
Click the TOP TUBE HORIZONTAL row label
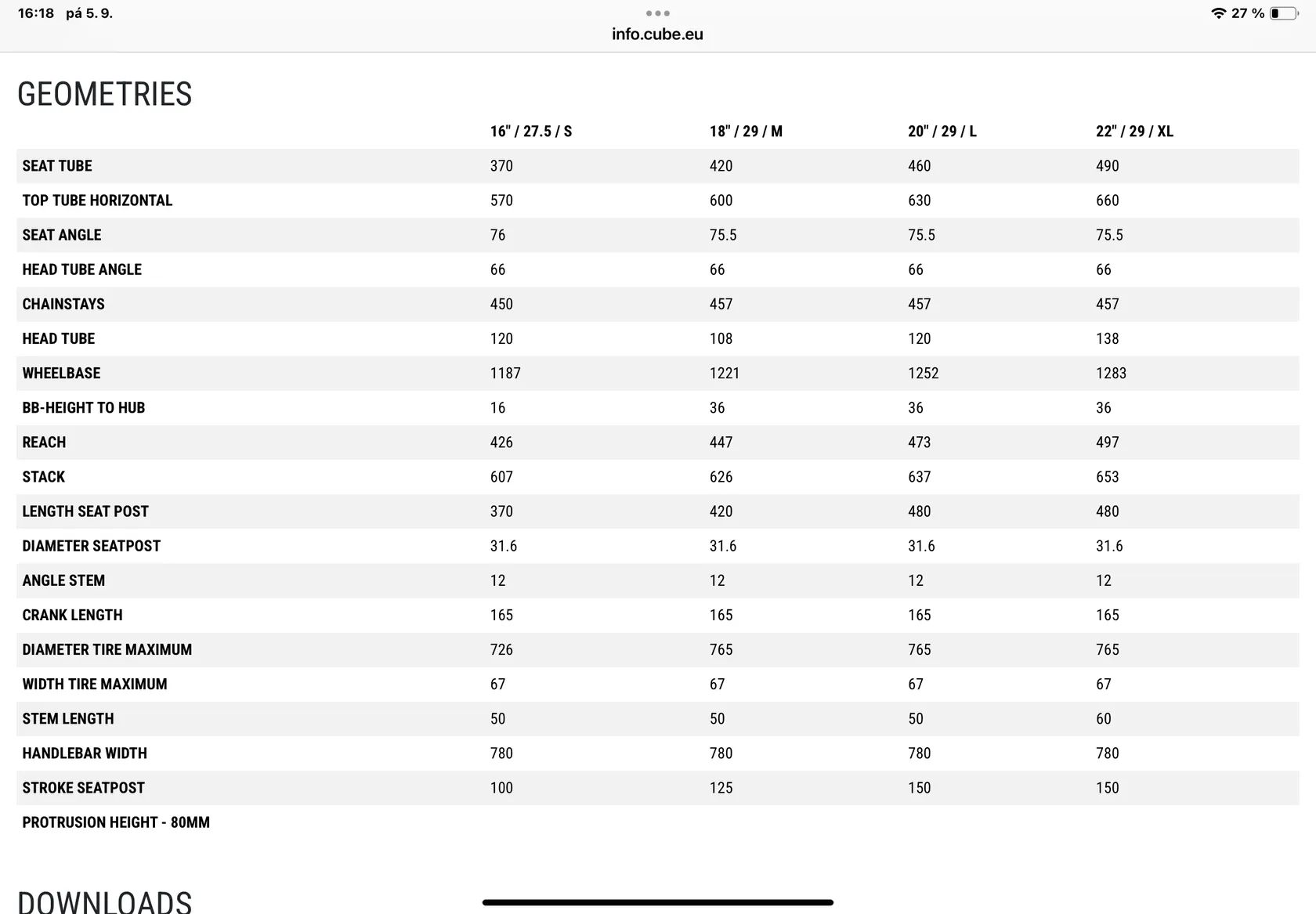point(97,201)
